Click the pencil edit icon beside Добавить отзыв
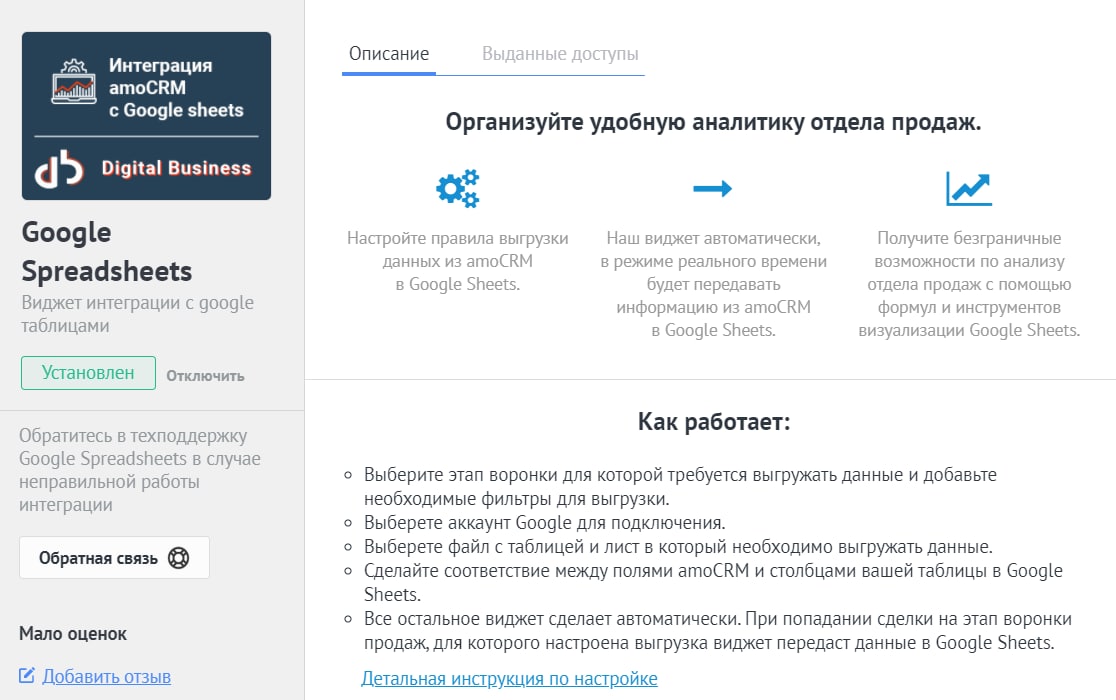1116x700 pixels. 26,675
